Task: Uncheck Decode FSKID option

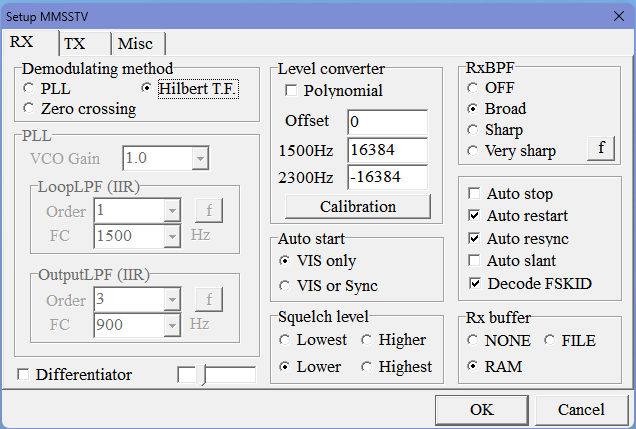Action: pyautogui.click(x=476, y=283)
